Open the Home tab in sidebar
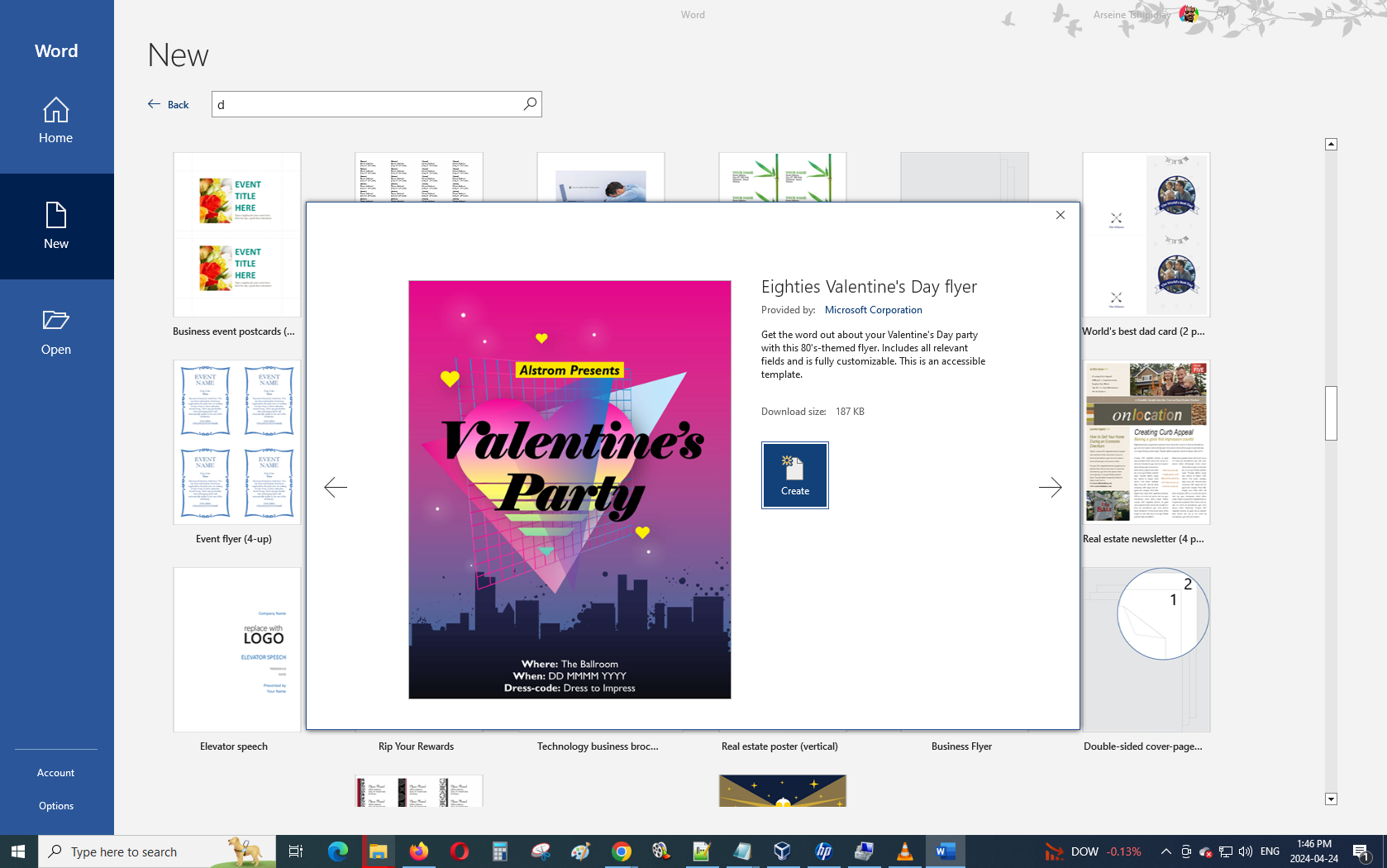 (x=56, y=121)
